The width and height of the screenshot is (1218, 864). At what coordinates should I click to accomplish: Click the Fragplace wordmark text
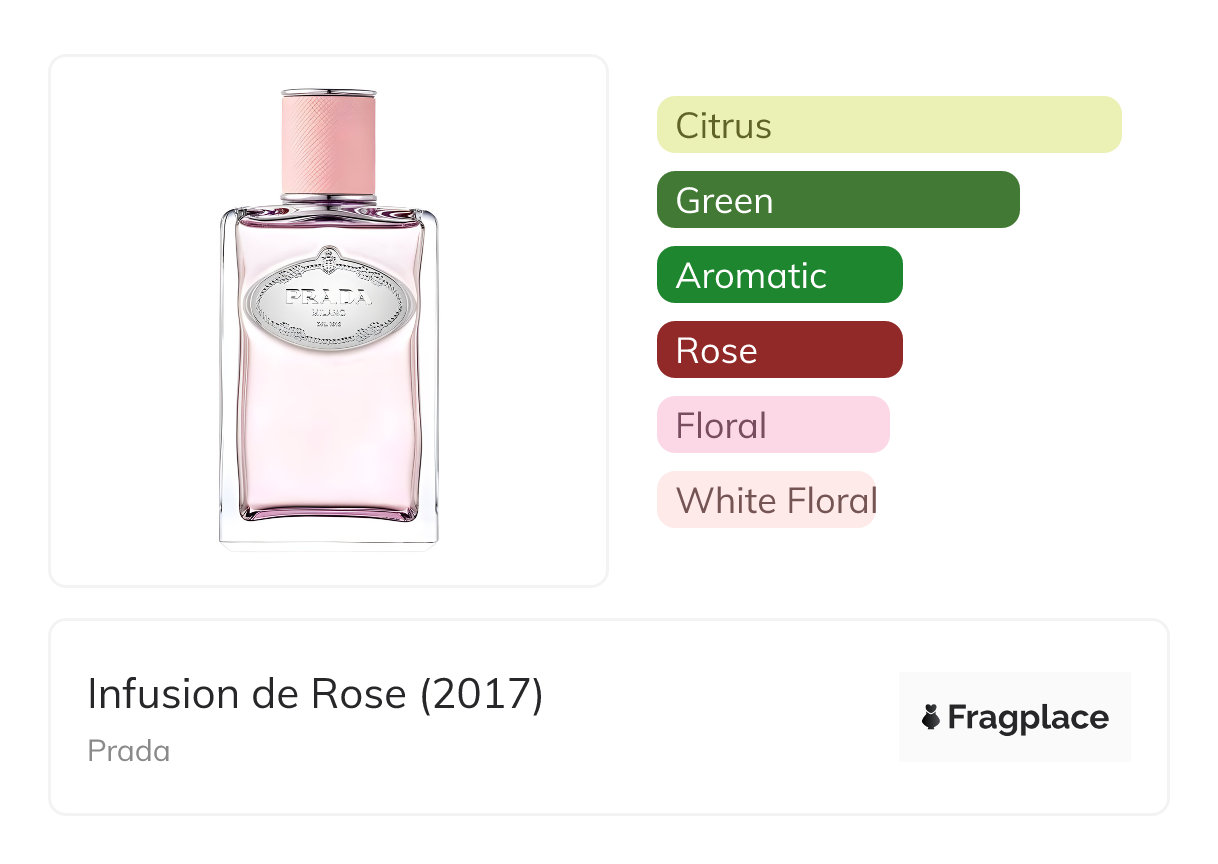[x=1028, y=718]
